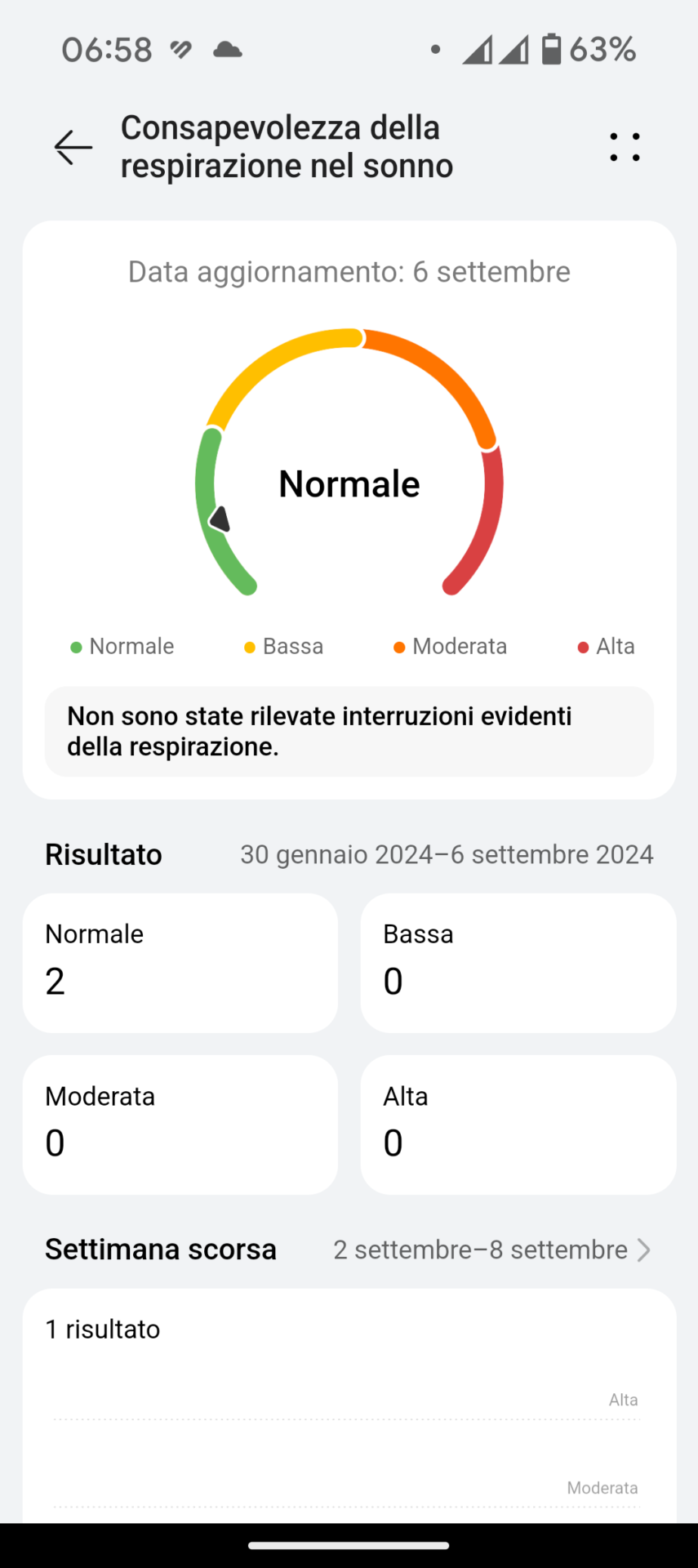
Task: Tap the no breathing interruptions message box
Action: pyautogui.click(x=349, y=731)
